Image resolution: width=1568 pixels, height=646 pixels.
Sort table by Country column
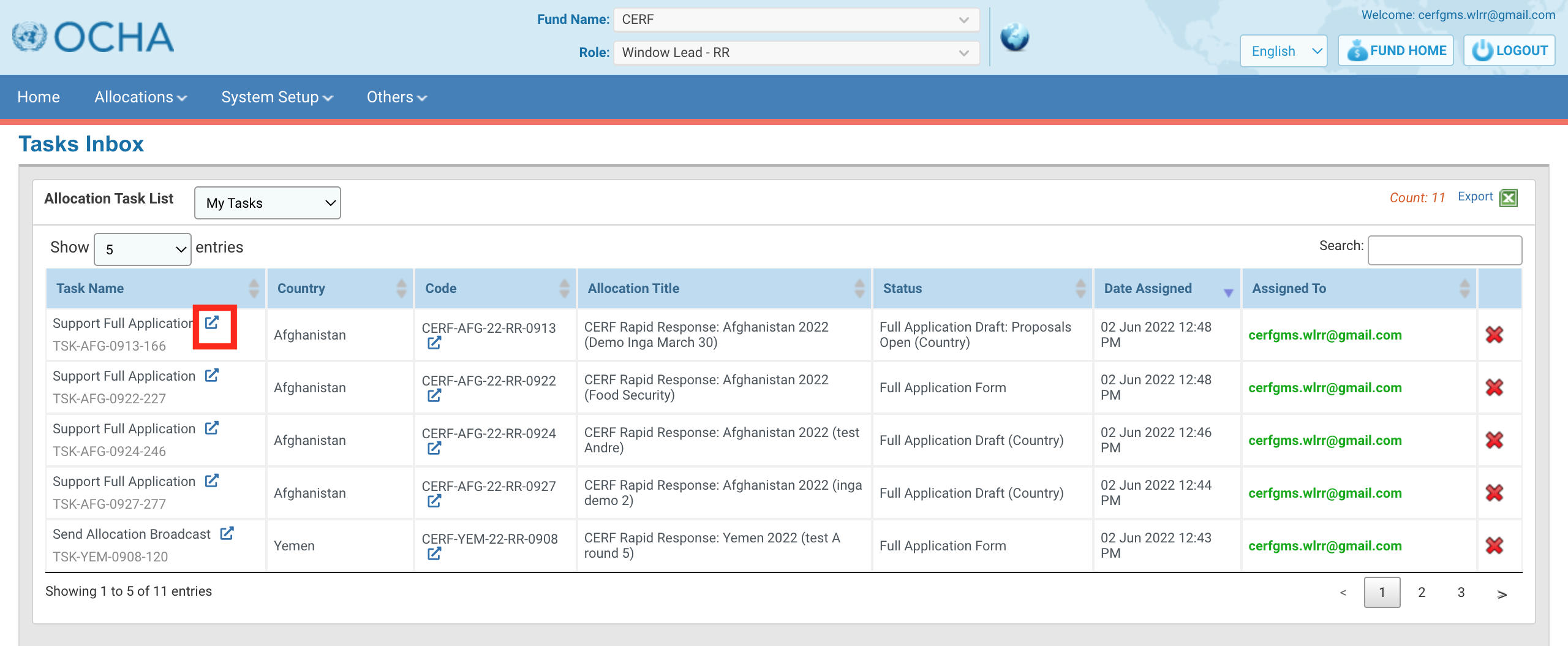pos(341,289)
